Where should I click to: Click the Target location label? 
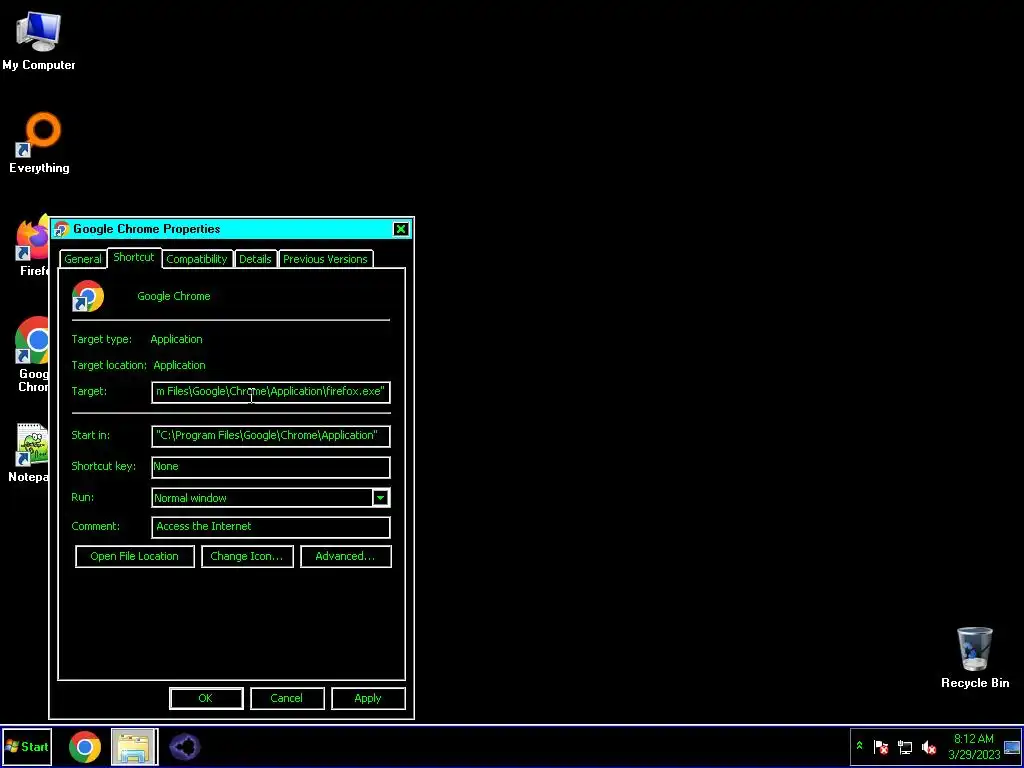pos(110,365)
